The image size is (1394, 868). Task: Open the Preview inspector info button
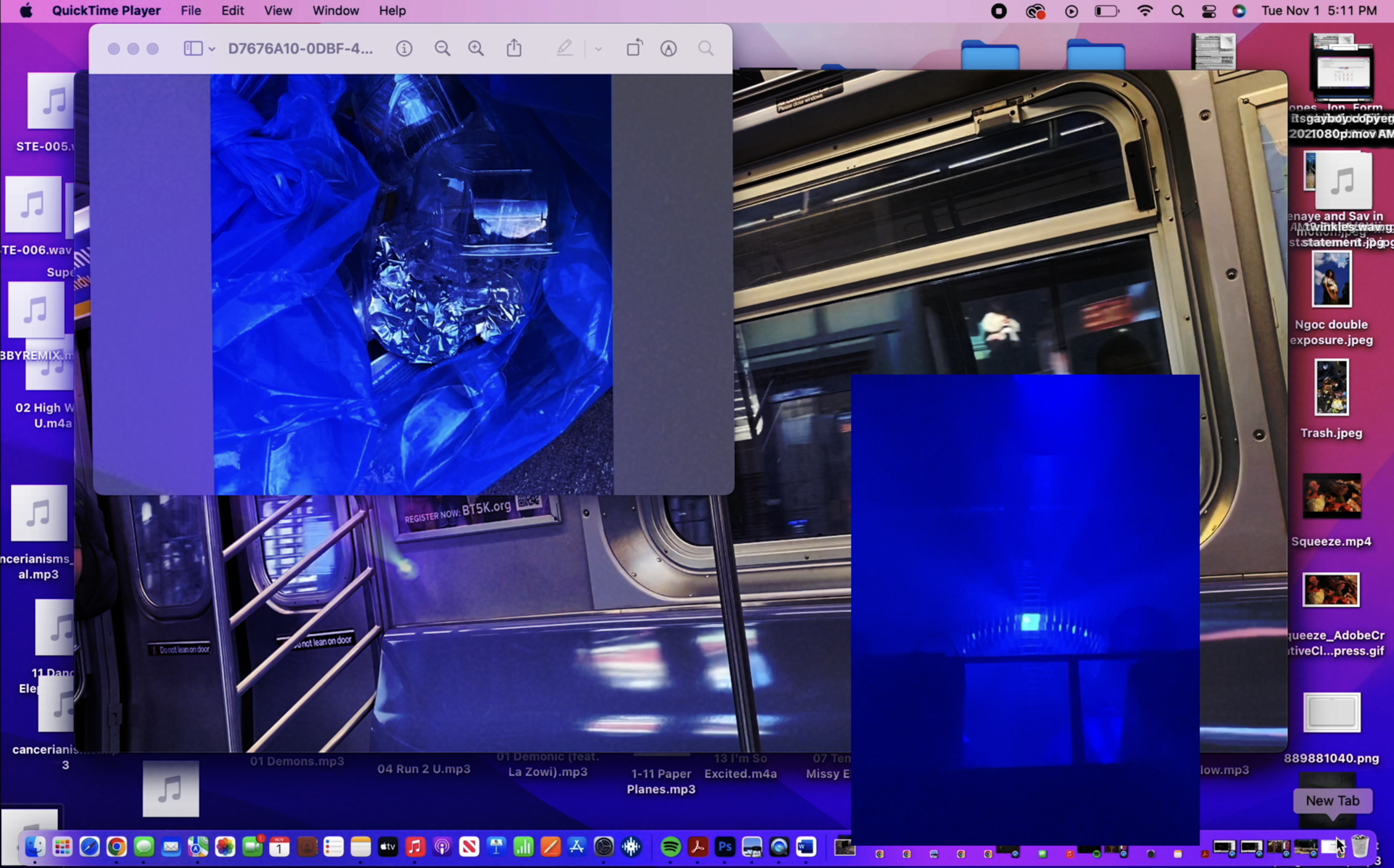(x=404, y=49)
